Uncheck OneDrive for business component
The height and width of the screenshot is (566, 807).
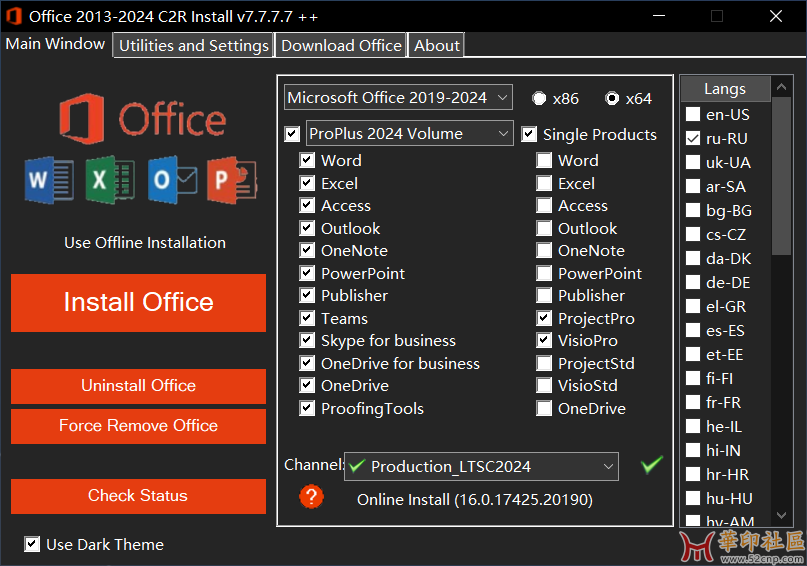click(307, 363)
